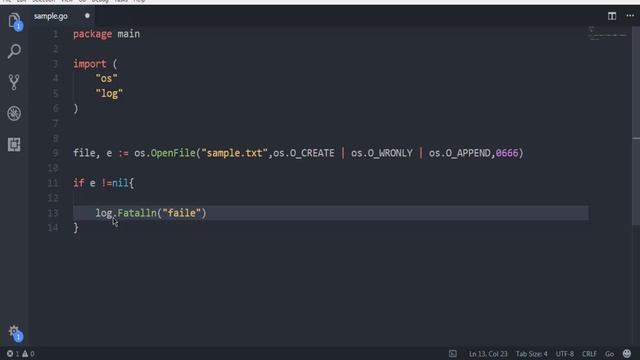Click the 'if' keyword on line 11
This screenshot has width=640, height=360.
pos(78,183)
